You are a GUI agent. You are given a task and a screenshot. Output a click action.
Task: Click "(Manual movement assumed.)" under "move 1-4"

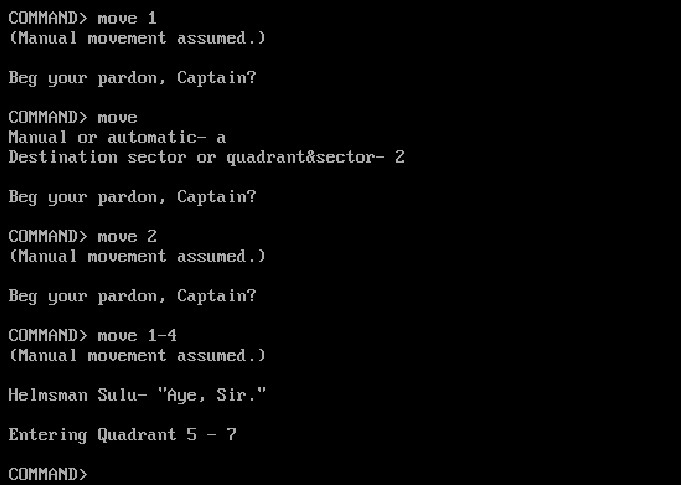pos(137,355)
